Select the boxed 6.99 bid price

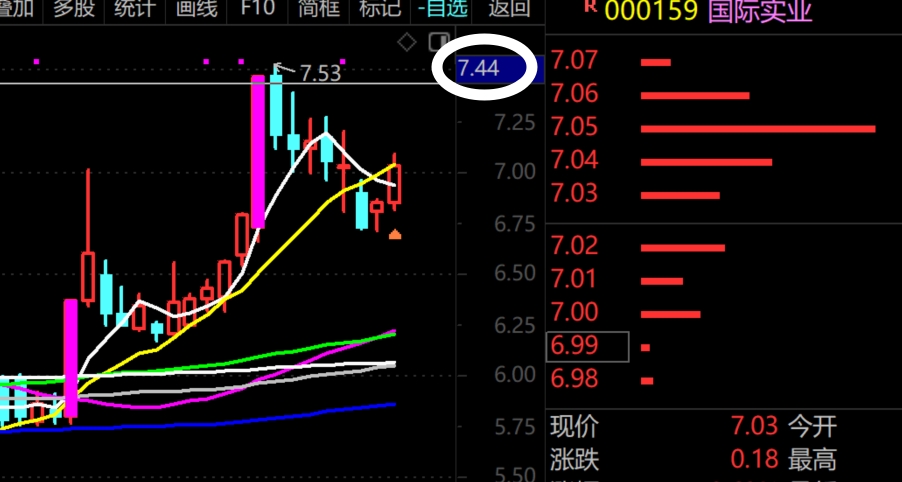[574, 347]
